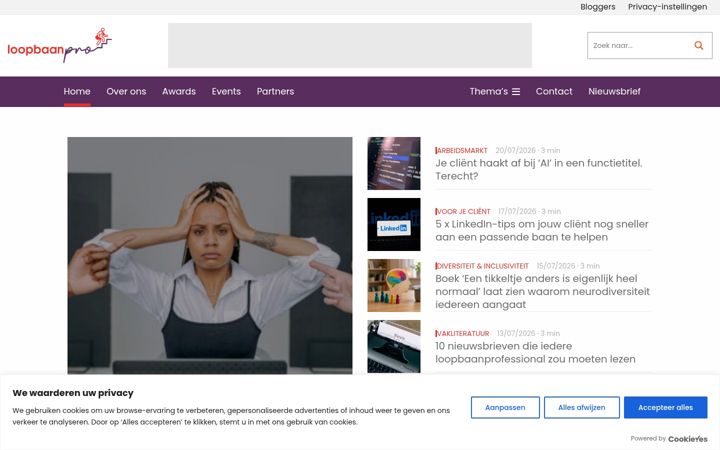The image size is (720, 450).
Task: Click the date '15/07/2026 · 3 min'
Action: (x=568, y=266)
